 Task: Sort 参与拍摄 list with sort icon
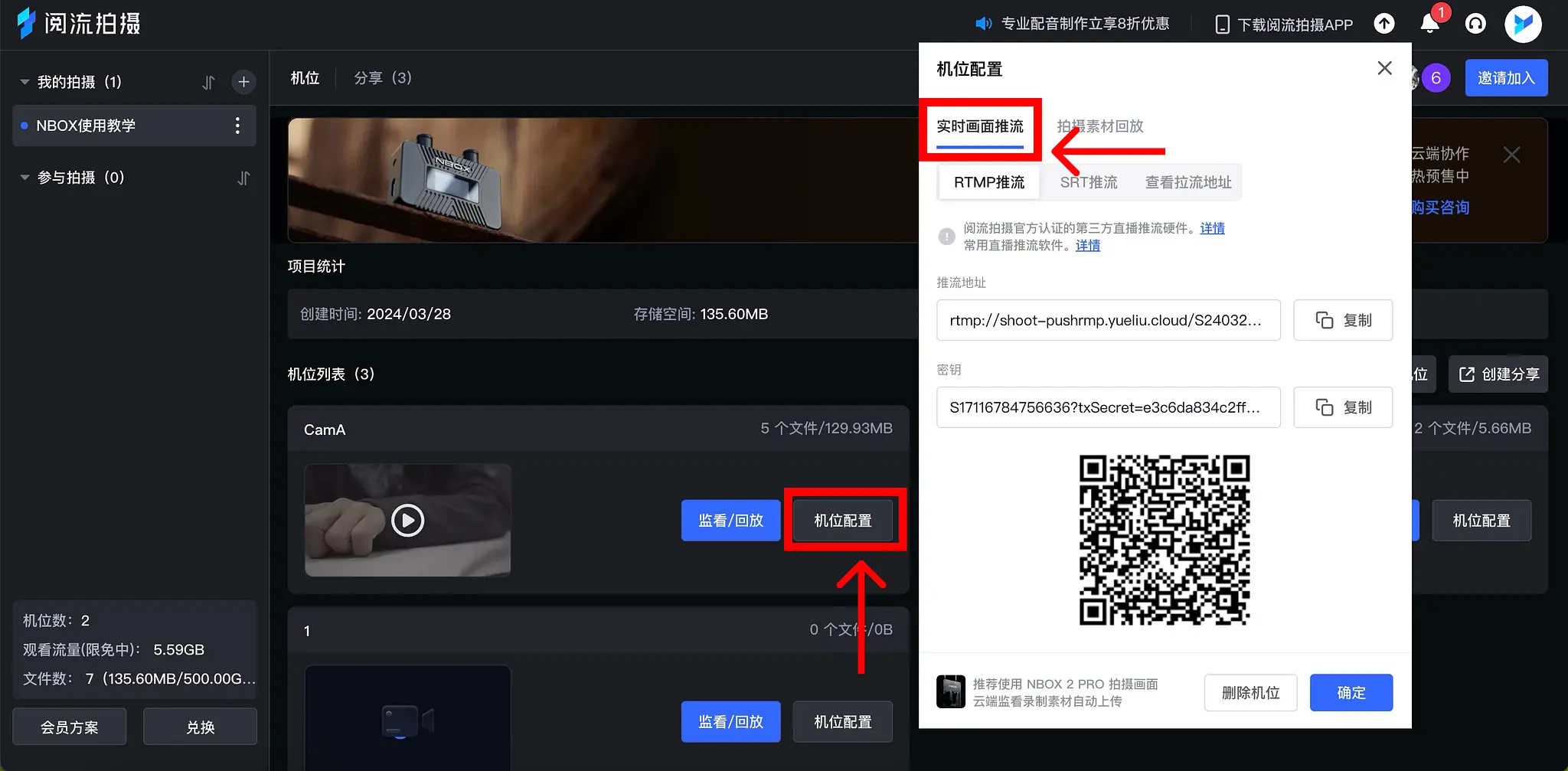pos(243,178)
